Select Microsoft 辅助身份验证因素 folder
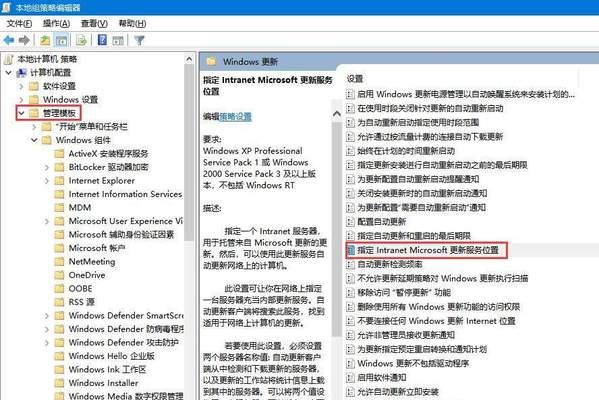Image resolution: width=599 pixels, height=400 pixels. pyautogui.click(x=121, y=235)
